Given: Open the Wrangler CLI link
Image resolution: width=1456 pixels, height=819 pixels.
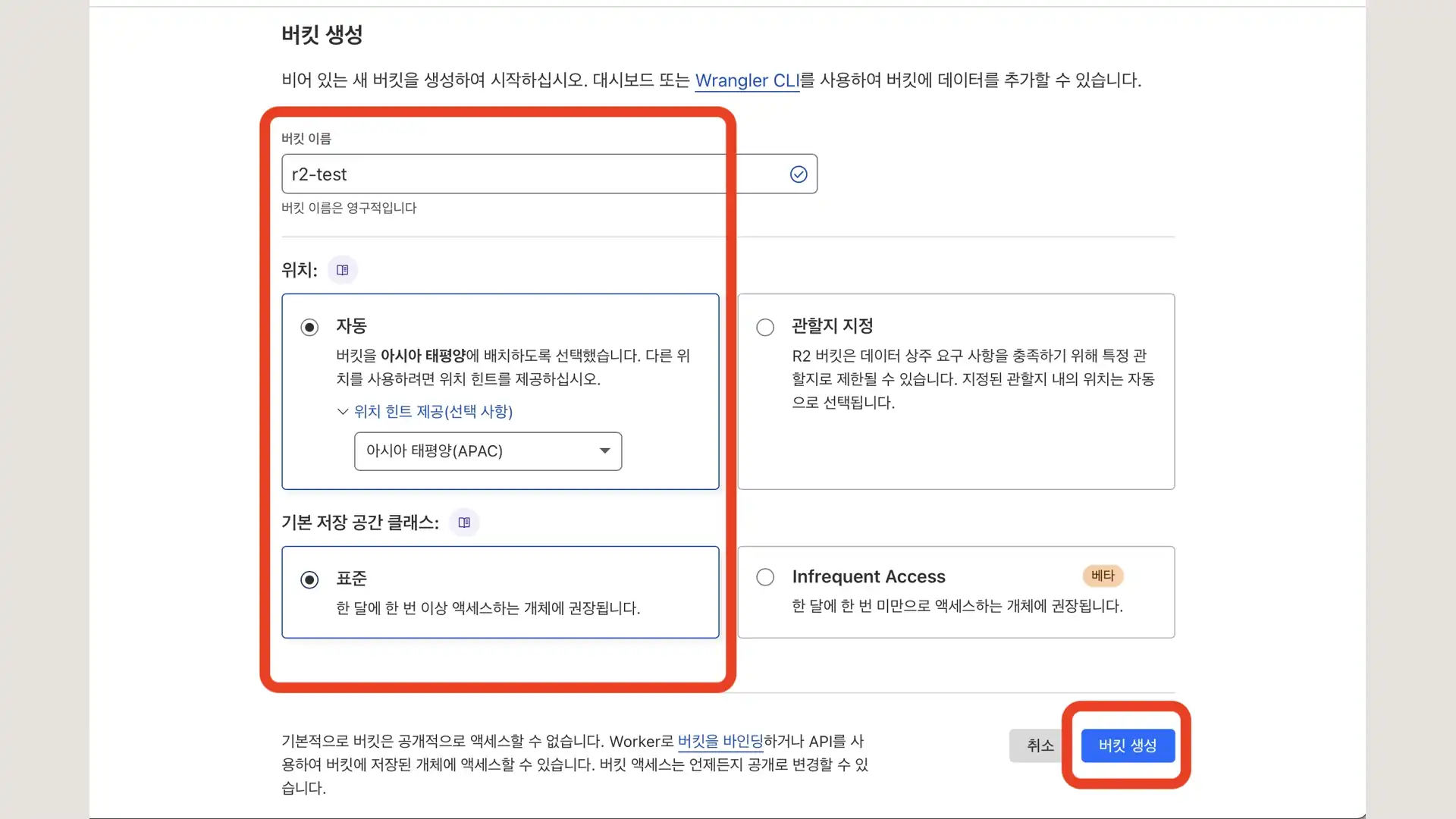Looking at the screenshot, I should (747, 80).
